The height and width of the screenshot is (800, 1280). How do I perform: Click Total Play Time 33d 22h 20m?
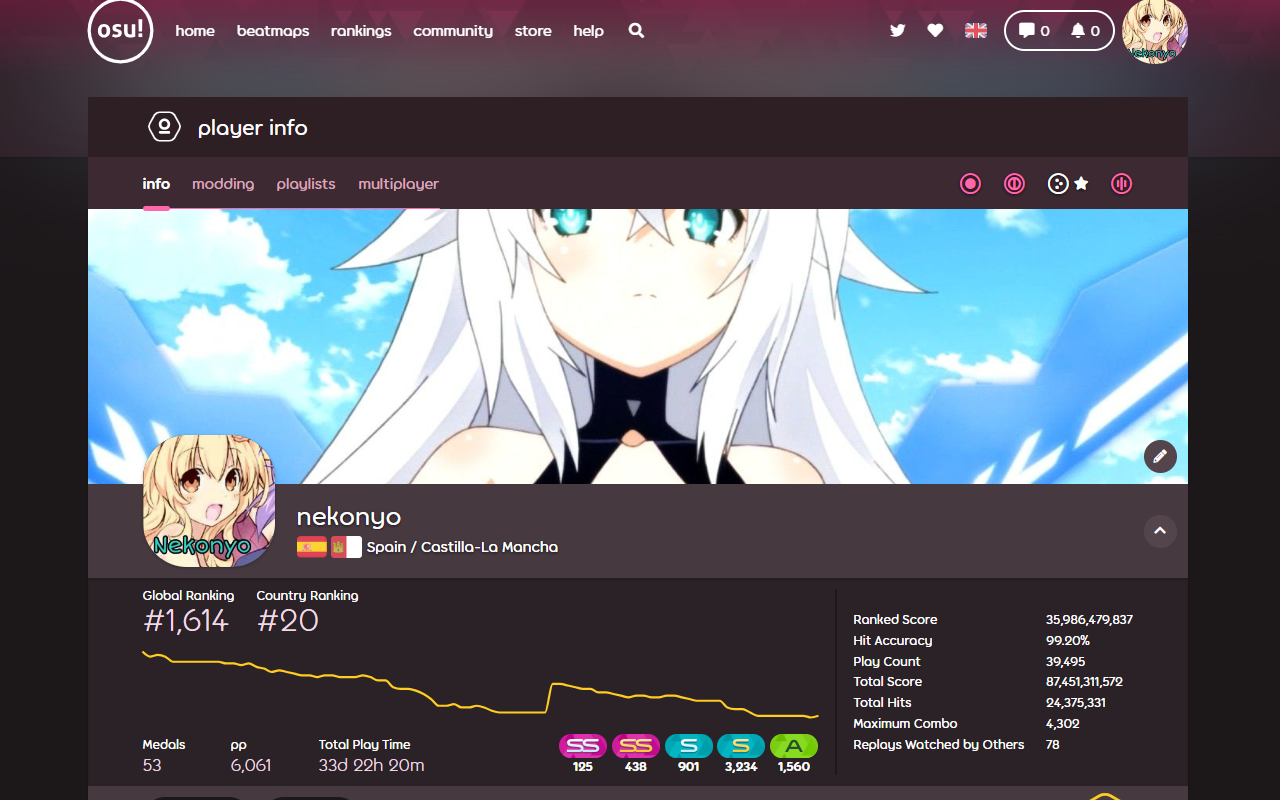point(372,766)
